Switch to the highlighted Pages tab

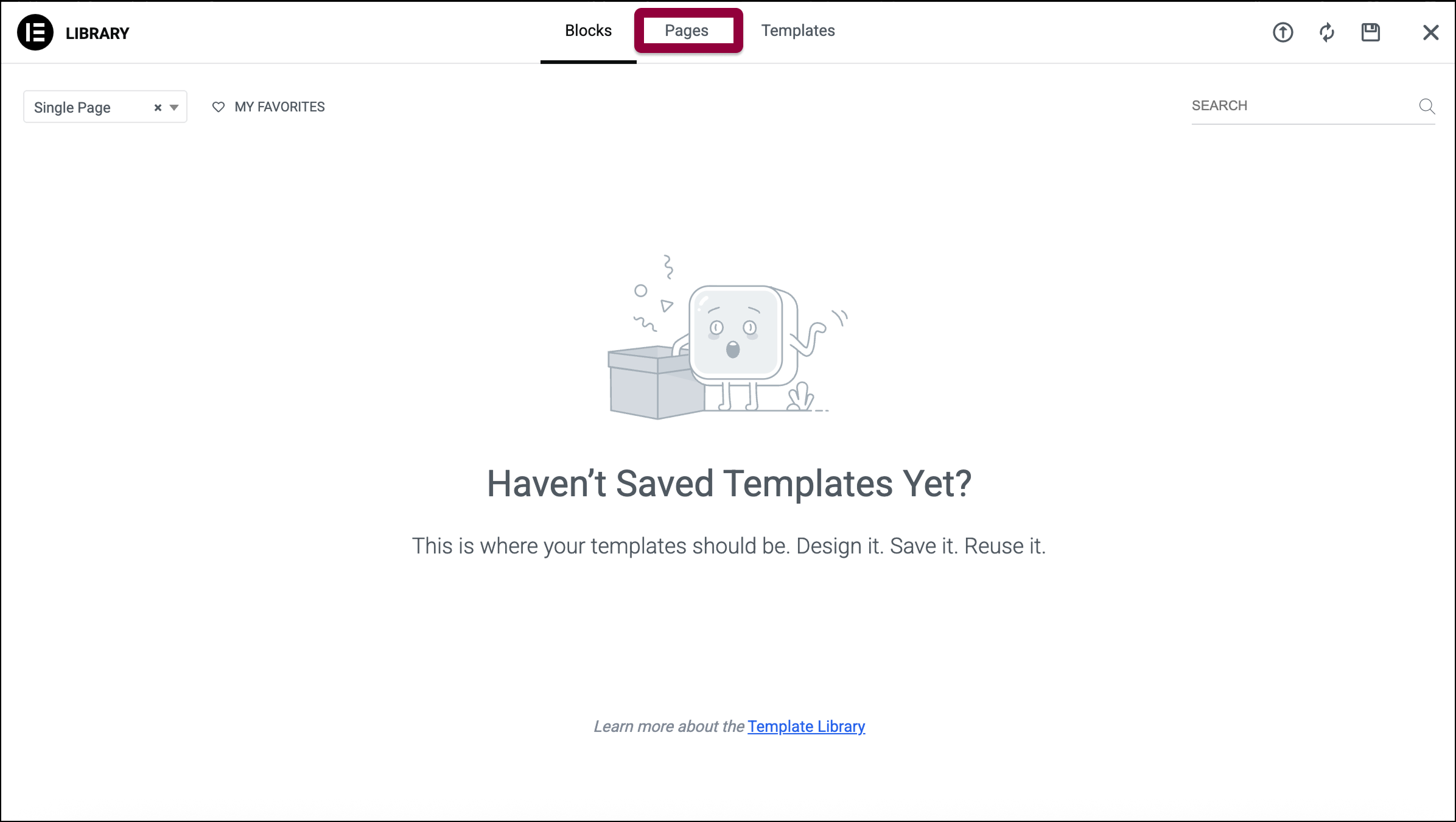tap(687, 30)
